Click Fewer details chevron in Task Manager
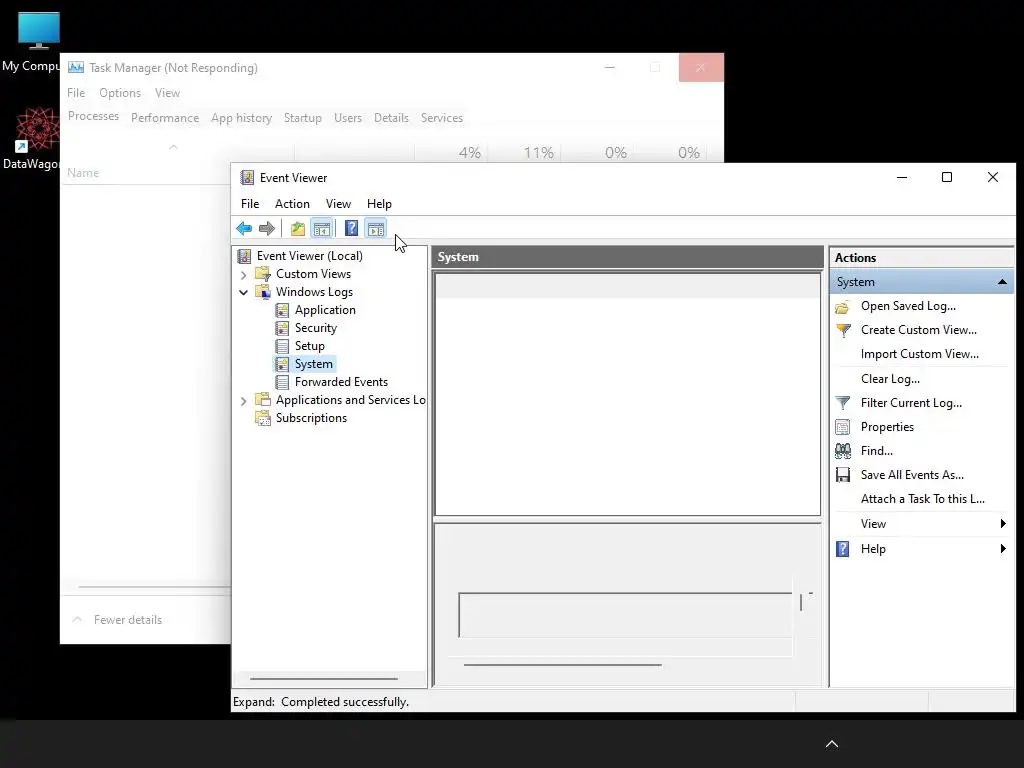The width and height of the screenshot is (1024, 768). (x=77, y=619)
